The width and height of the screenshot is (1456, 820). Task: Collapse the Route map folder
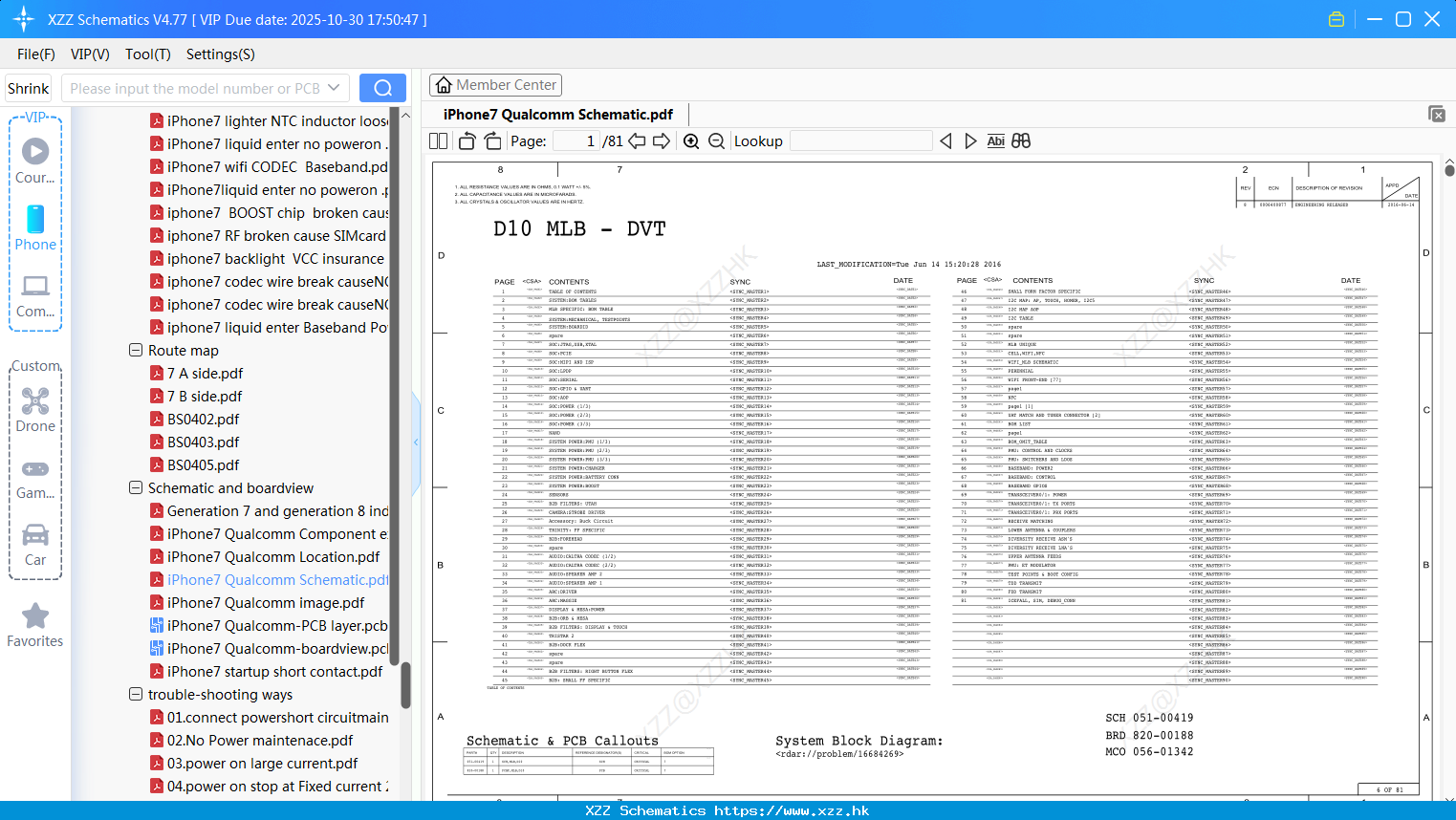click(136, 350)
